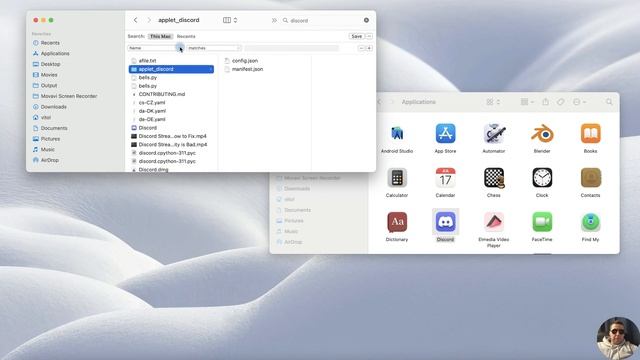640x360 pixels.
Task: Open Elmedia Video Player app
Action: tap(494, 222)
